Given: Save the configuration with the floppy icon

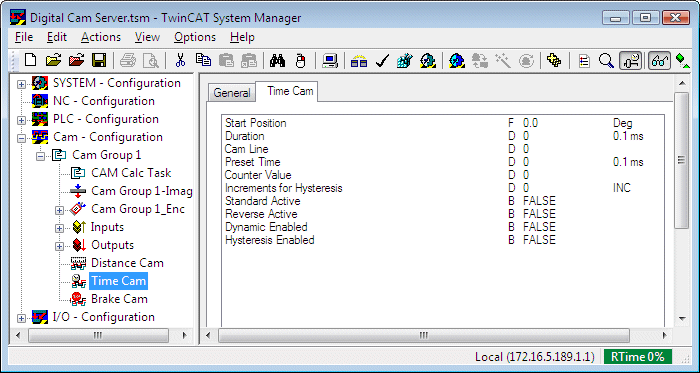Looking at the screenshot, I should 98,60.
